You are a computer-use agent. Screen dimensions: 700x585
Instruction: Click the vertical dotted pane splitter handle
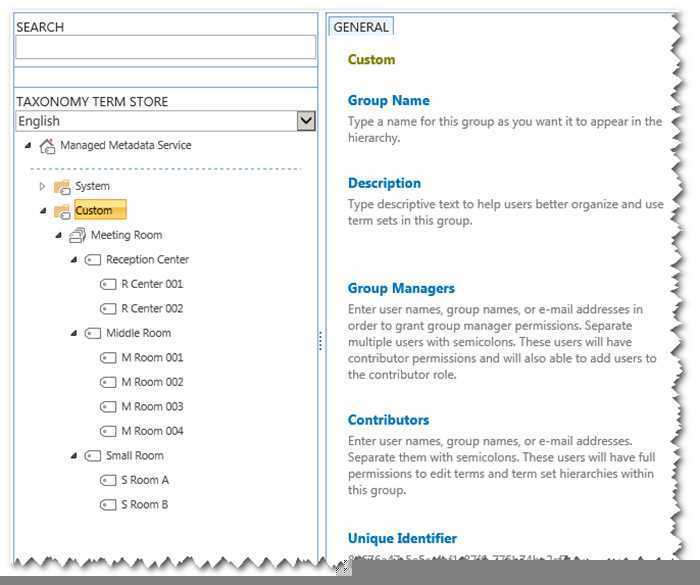[x=320, y=340]
